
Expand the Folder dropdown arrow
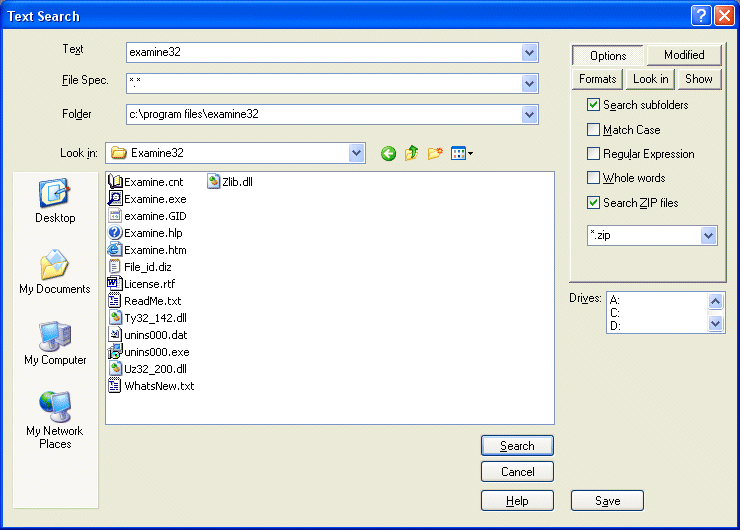click(x=530, y=114)
